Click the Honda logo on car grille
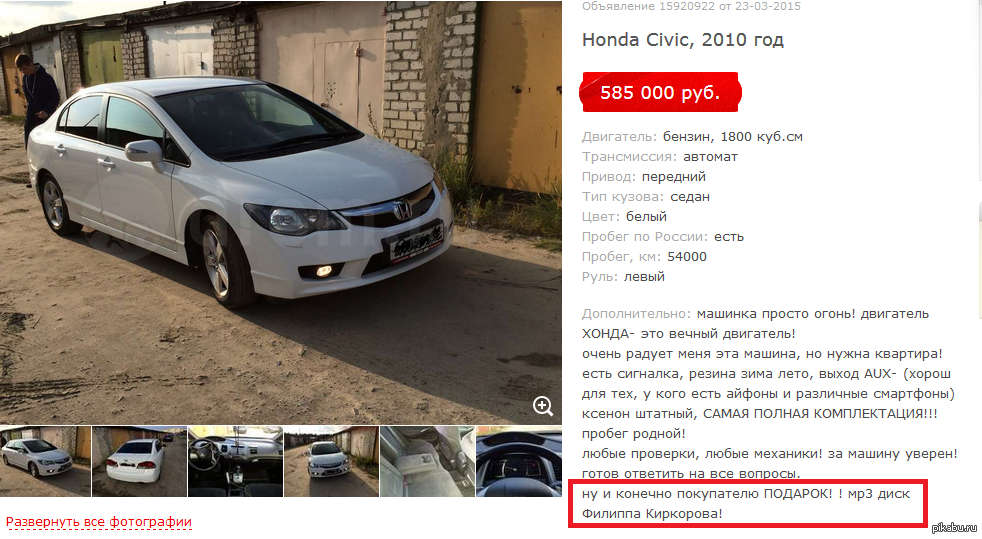982x539 pixels. coord(401,211)
